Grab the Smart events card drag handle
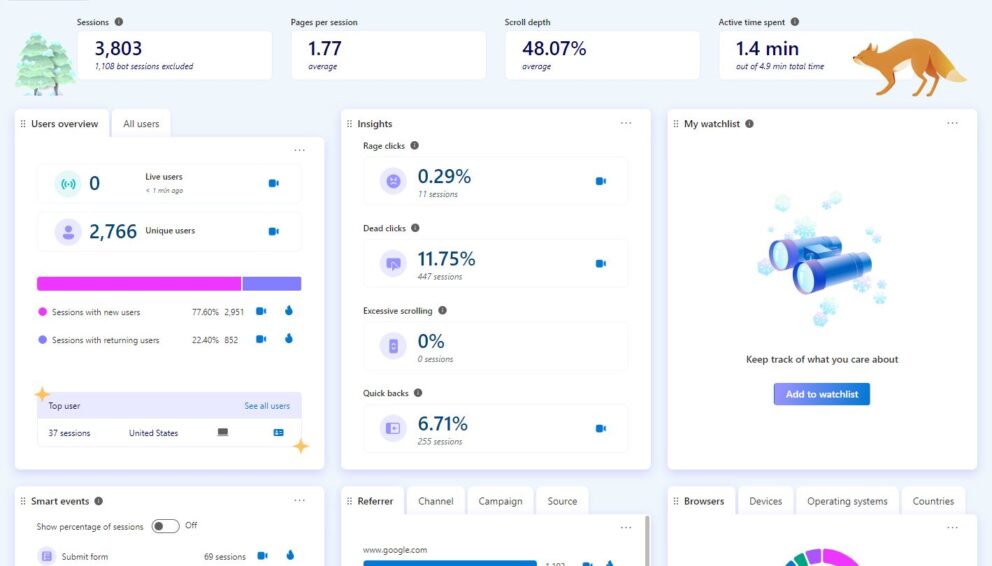The width and height of the screenshot is (992, 566). (x=23, y=501)
